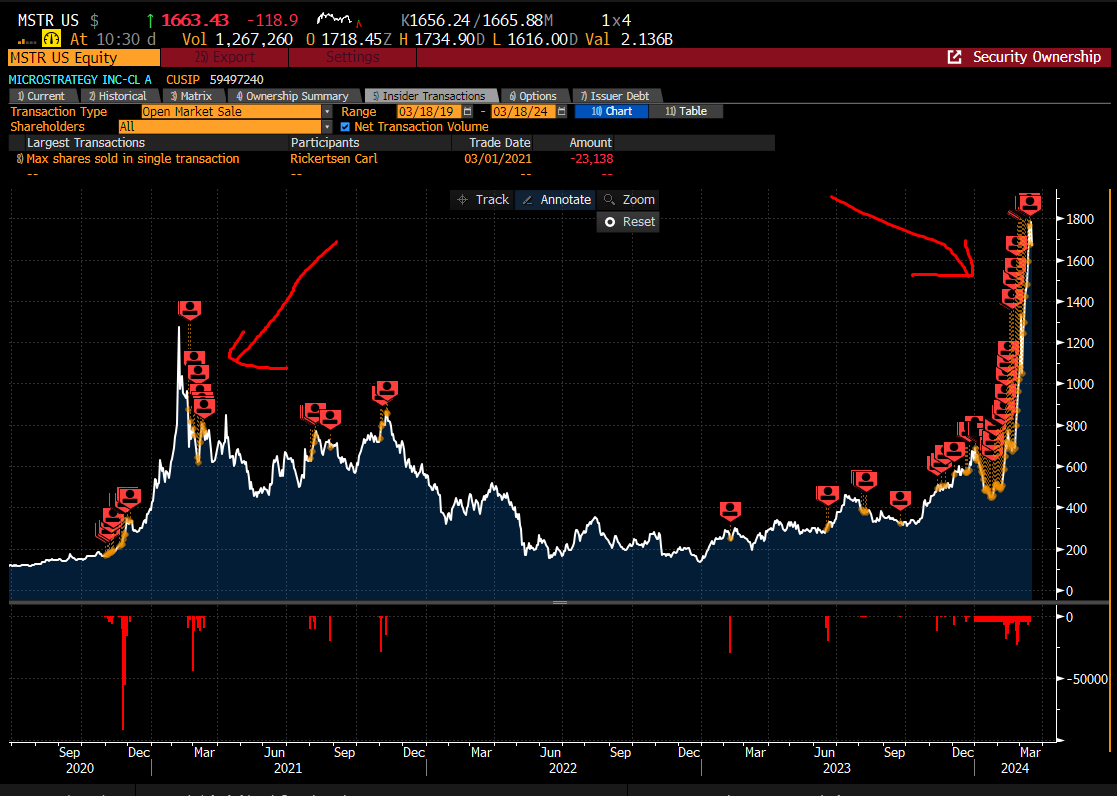Switch to Table view
Screen dimensions: 1117x796
[x=686, y=111]
